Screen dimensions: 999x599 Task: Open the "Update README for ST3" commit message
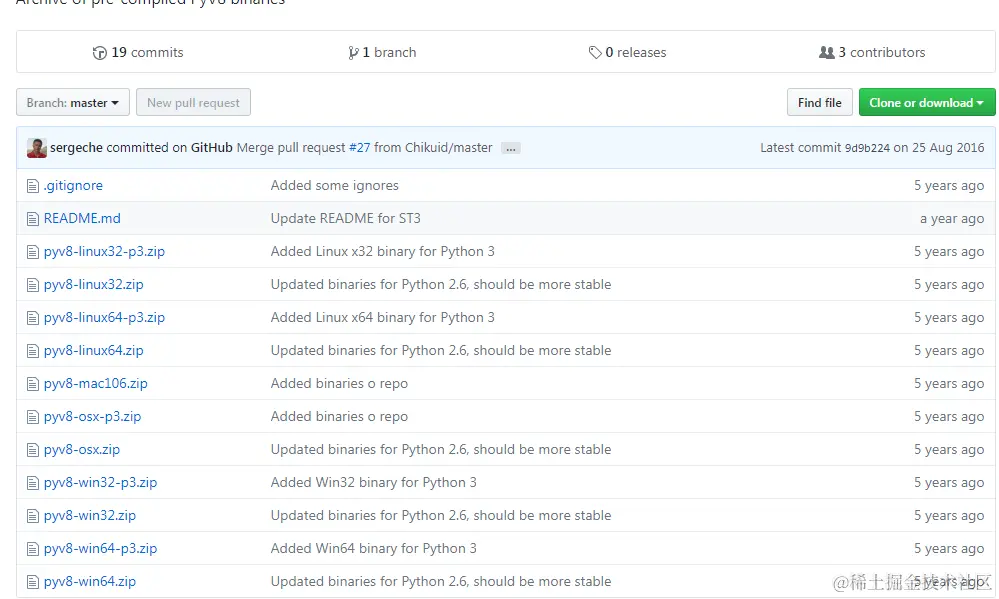[x=345, y=219]
